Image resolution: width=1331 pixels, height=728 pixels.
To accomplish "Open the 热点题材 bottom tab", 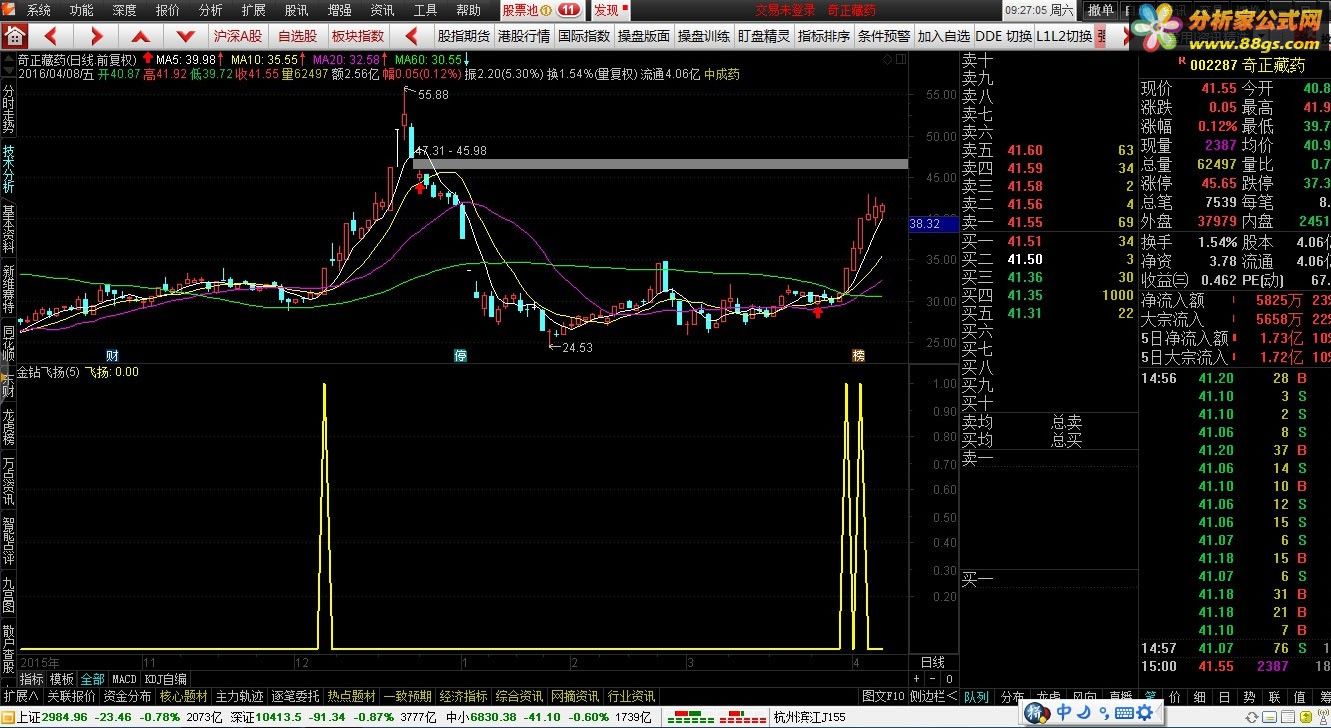I will coord(351,696).
